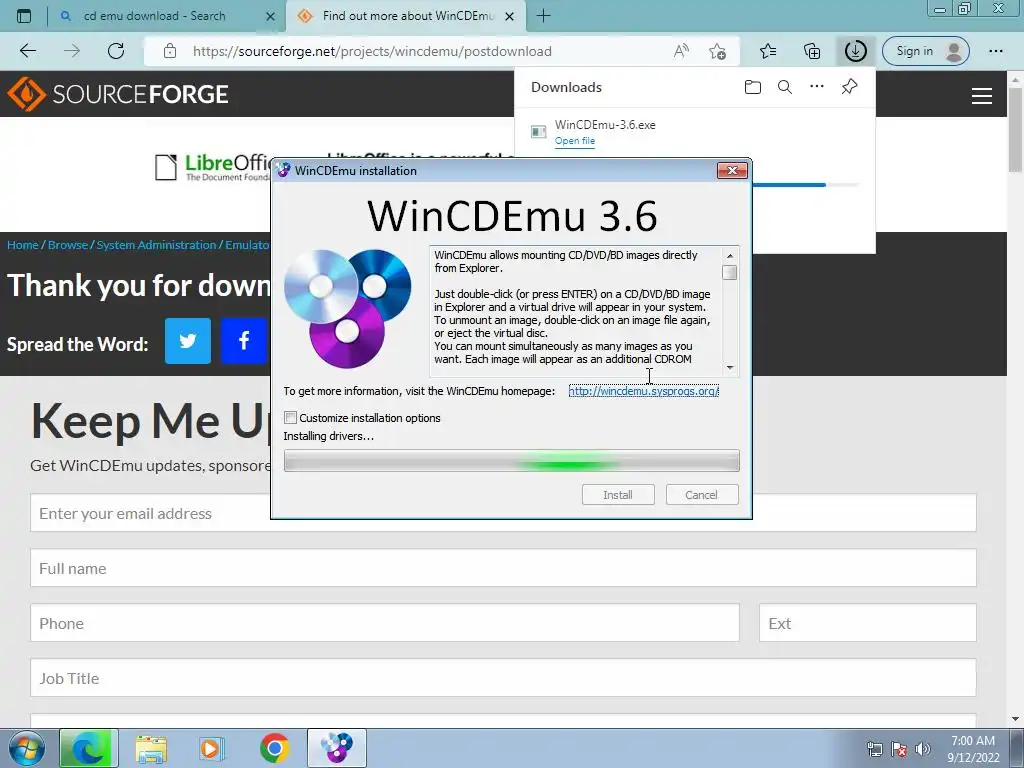Screen dimensions: 1024x768
Task: Open the Collections icon
Action: [x=812, y=51]
